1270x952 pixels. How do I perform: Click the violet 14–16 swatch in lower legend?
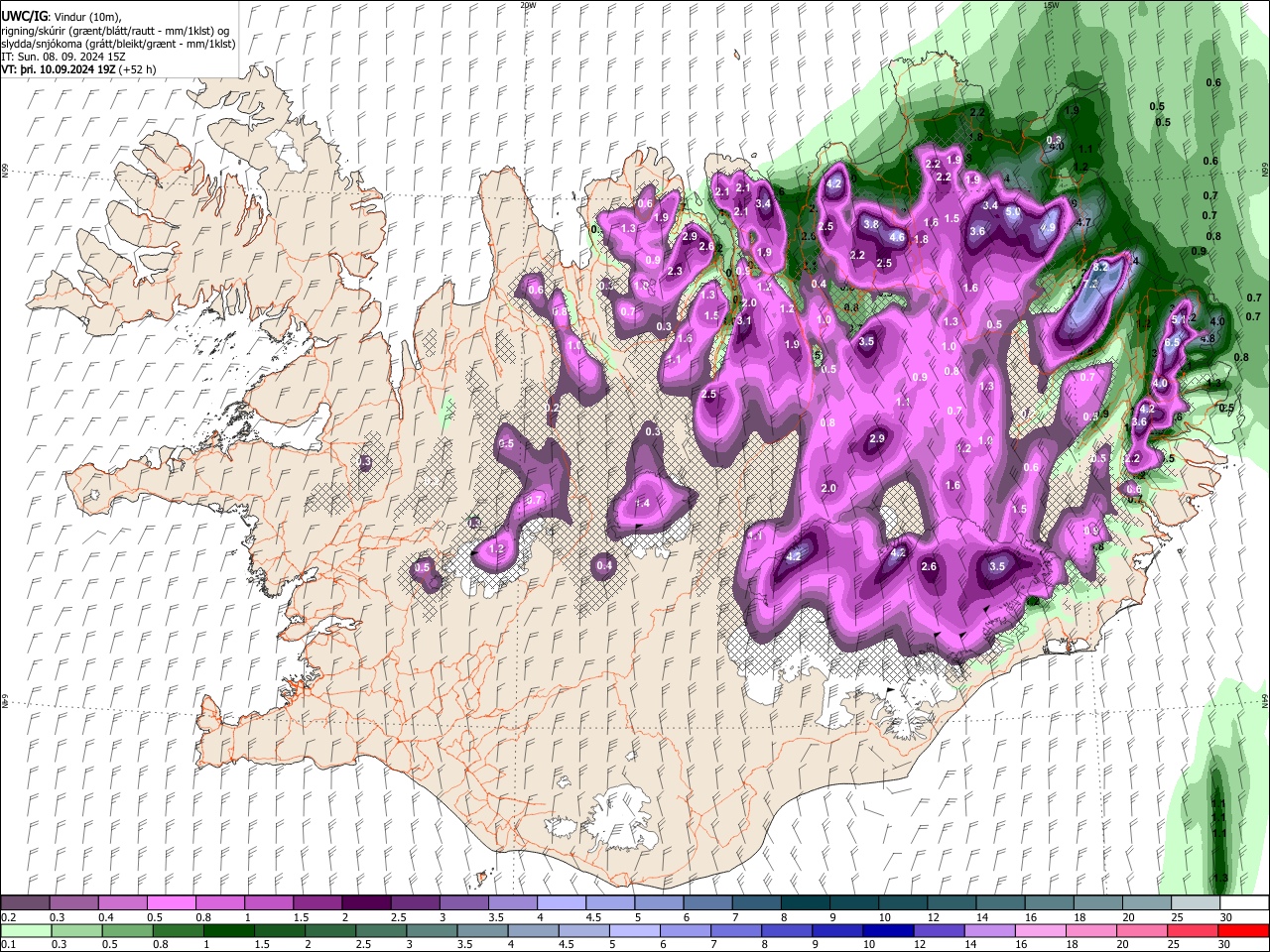(990, 930)
